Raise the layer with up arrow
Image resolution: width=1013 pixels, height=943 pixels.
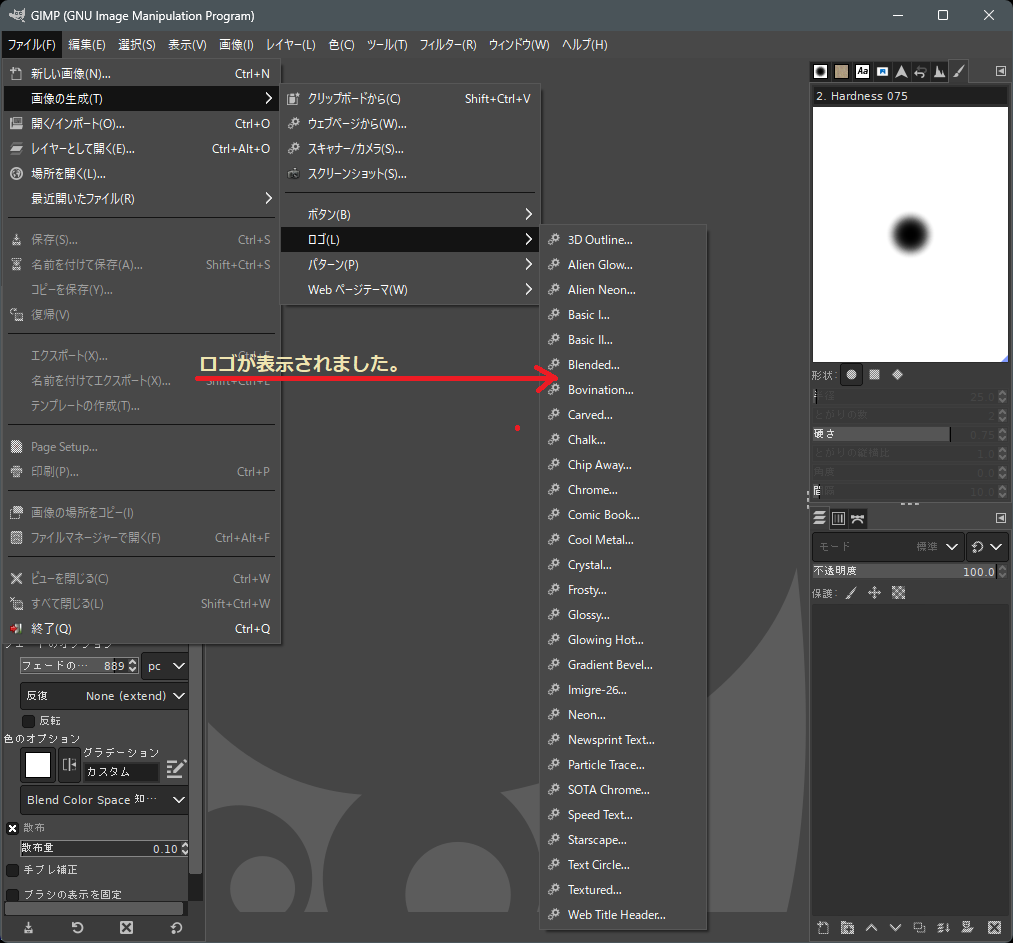pyautogui.click(x=871, y=928)
